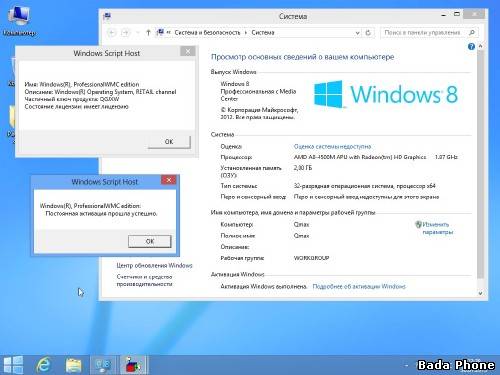Open Подробнее об активации Windows link

pyautogui.click(x=359, y=286)
